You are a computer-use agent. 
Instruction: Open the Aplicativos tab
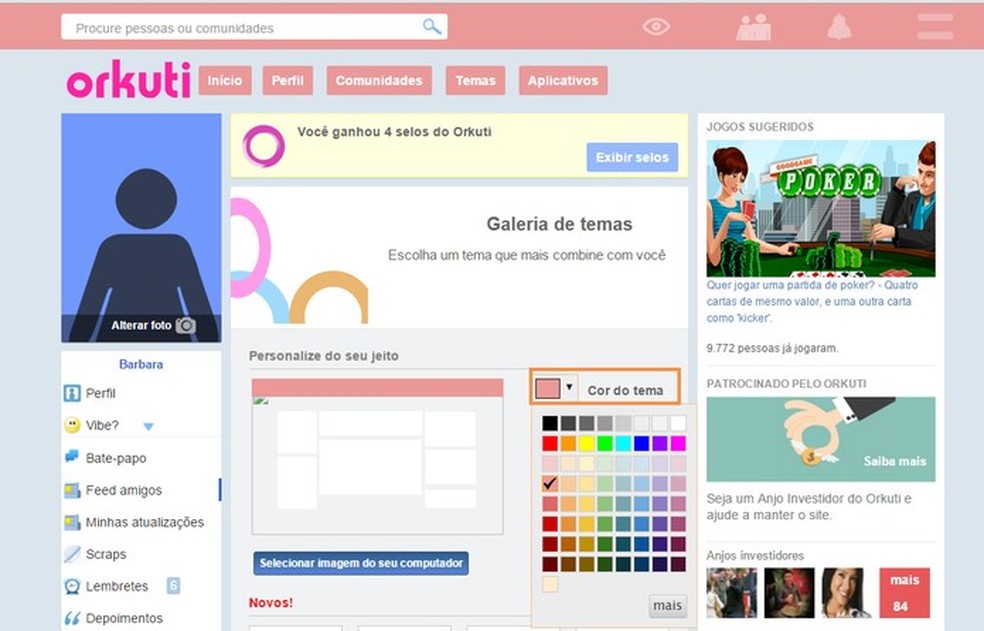coord(563,80)
